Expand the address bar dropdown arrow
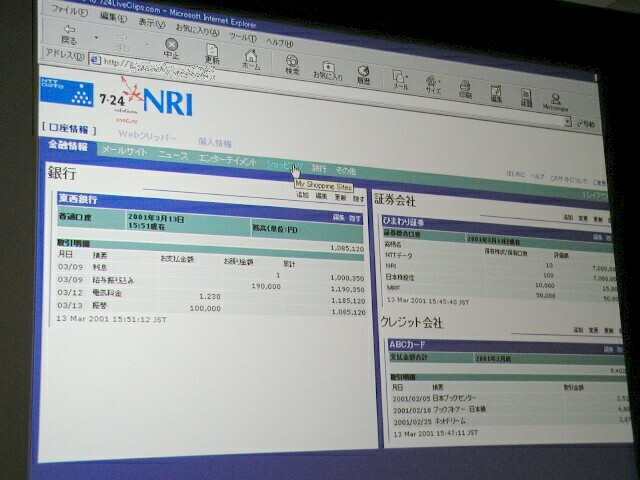The image size is (640, 480). click(x=567, y=122)
